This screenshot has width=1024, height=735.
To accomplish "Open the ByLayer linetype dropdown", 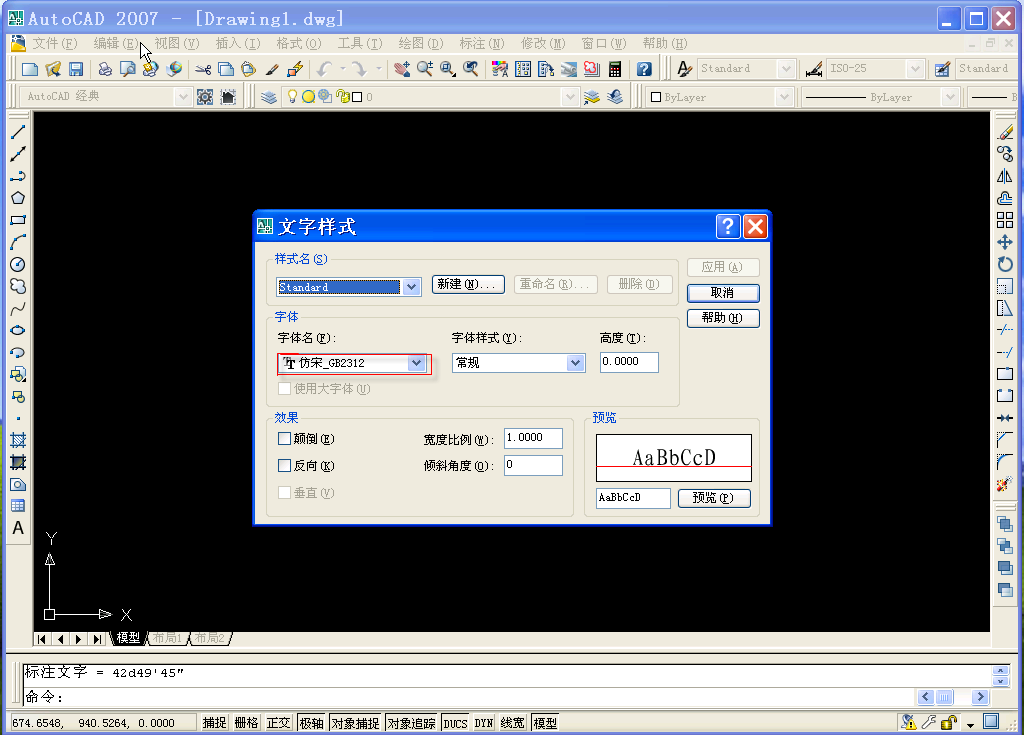I will (x=950, y=97).
